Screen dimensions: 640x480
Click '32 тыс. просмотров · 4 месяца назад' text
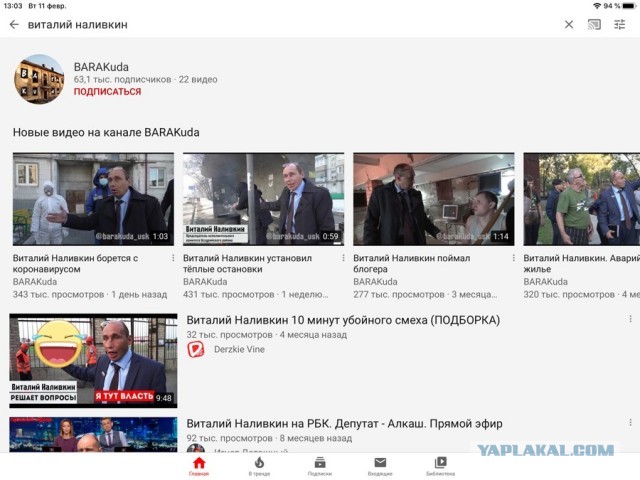[x=267, y=335]
